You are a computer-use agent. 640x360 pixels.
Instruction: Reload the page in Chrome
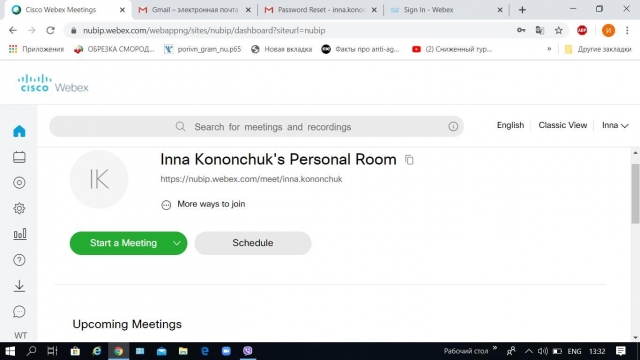click(x=50, y=30)
